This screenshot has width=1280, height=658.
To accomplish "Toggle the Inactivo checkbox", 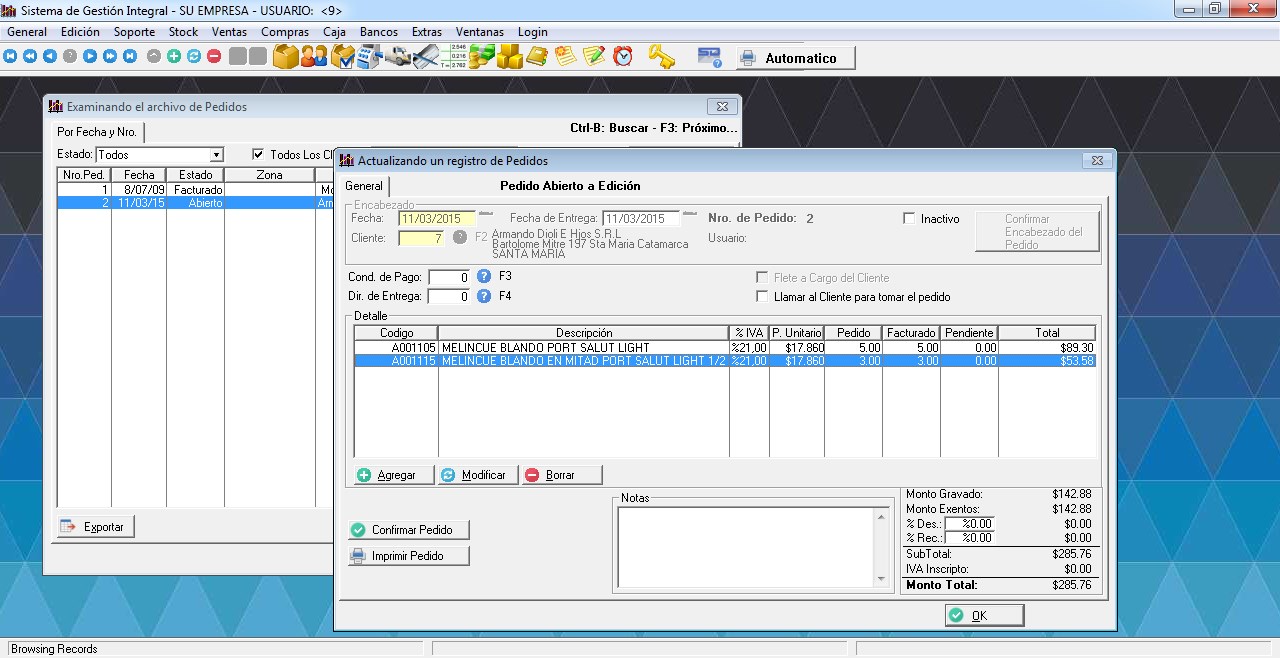I will click(x=909, y=219).
